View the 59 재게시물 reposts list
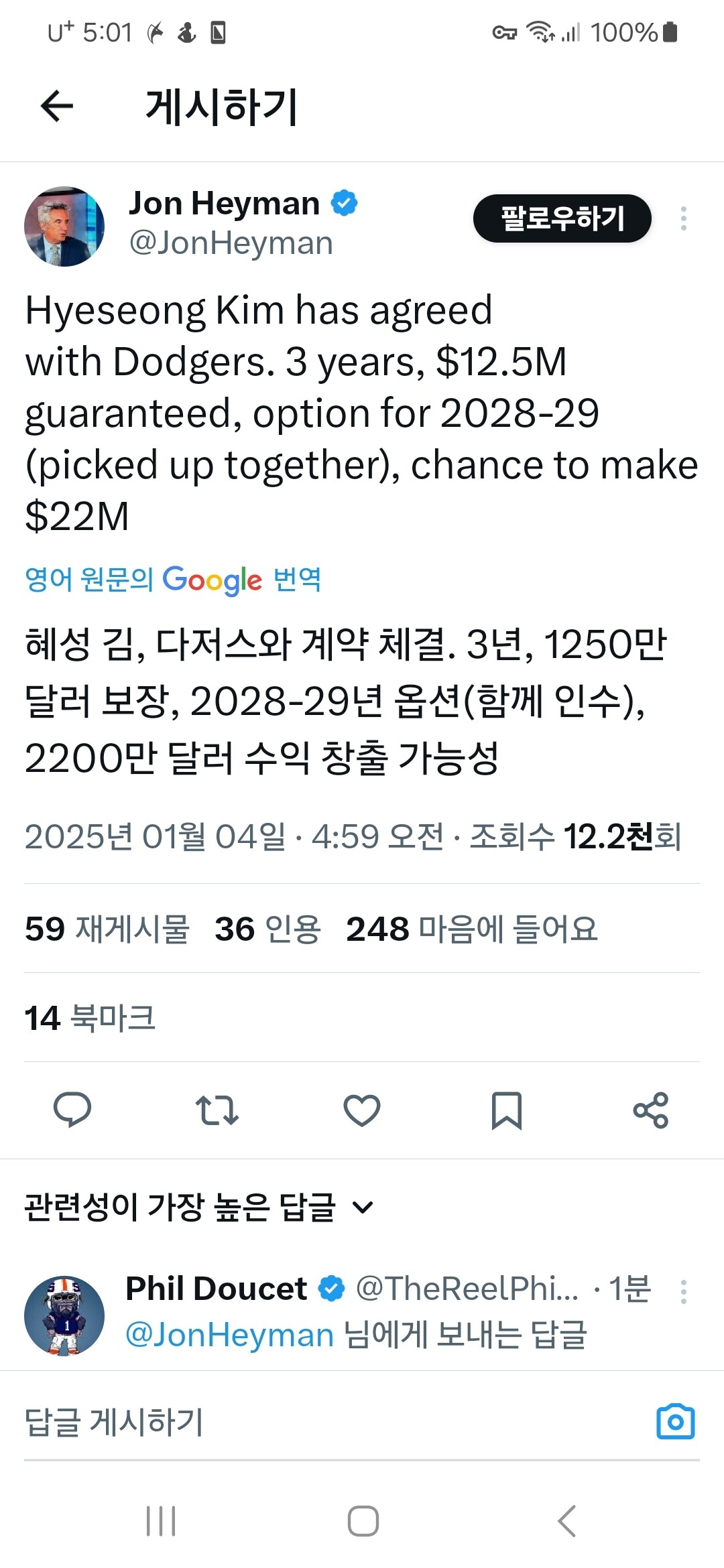Image resolution: width=724 pixels, height=1568 pixels. 107,929
